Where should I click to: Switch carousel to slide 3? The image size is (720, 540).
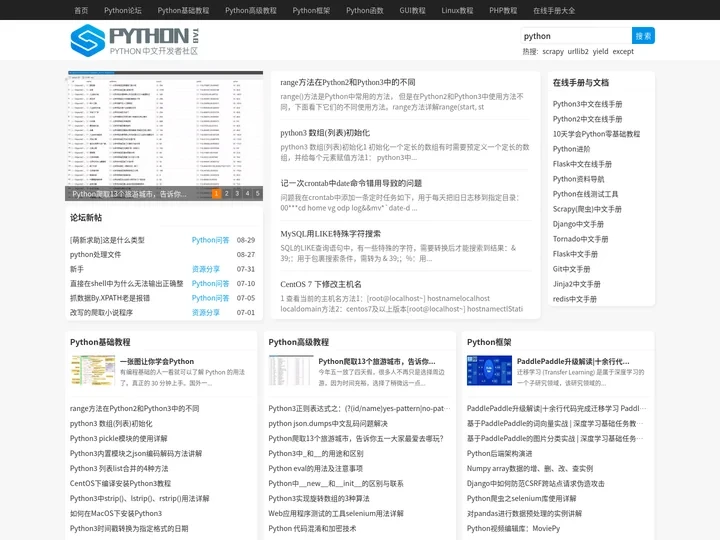[x=237, y=194]
